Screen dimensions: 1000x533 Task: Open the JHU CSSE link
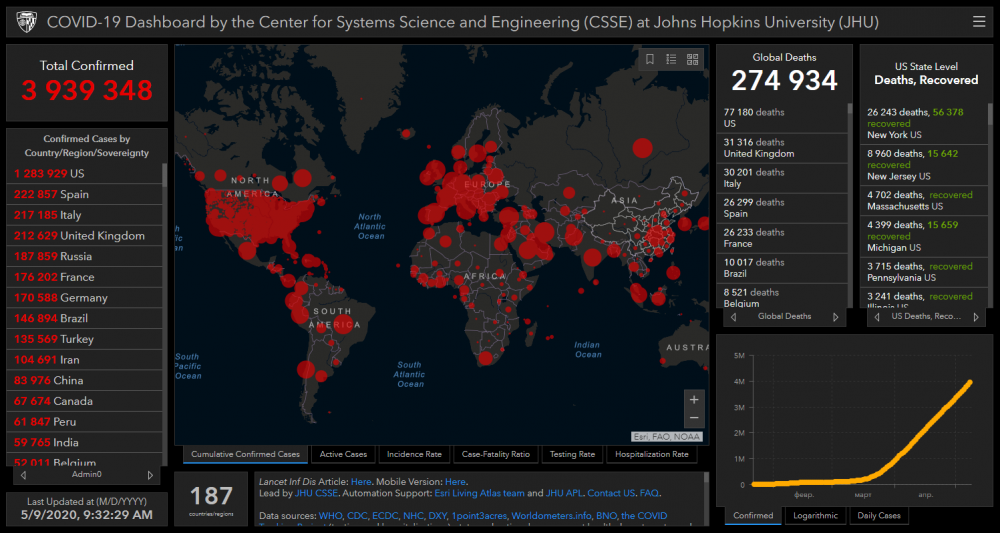316,493
